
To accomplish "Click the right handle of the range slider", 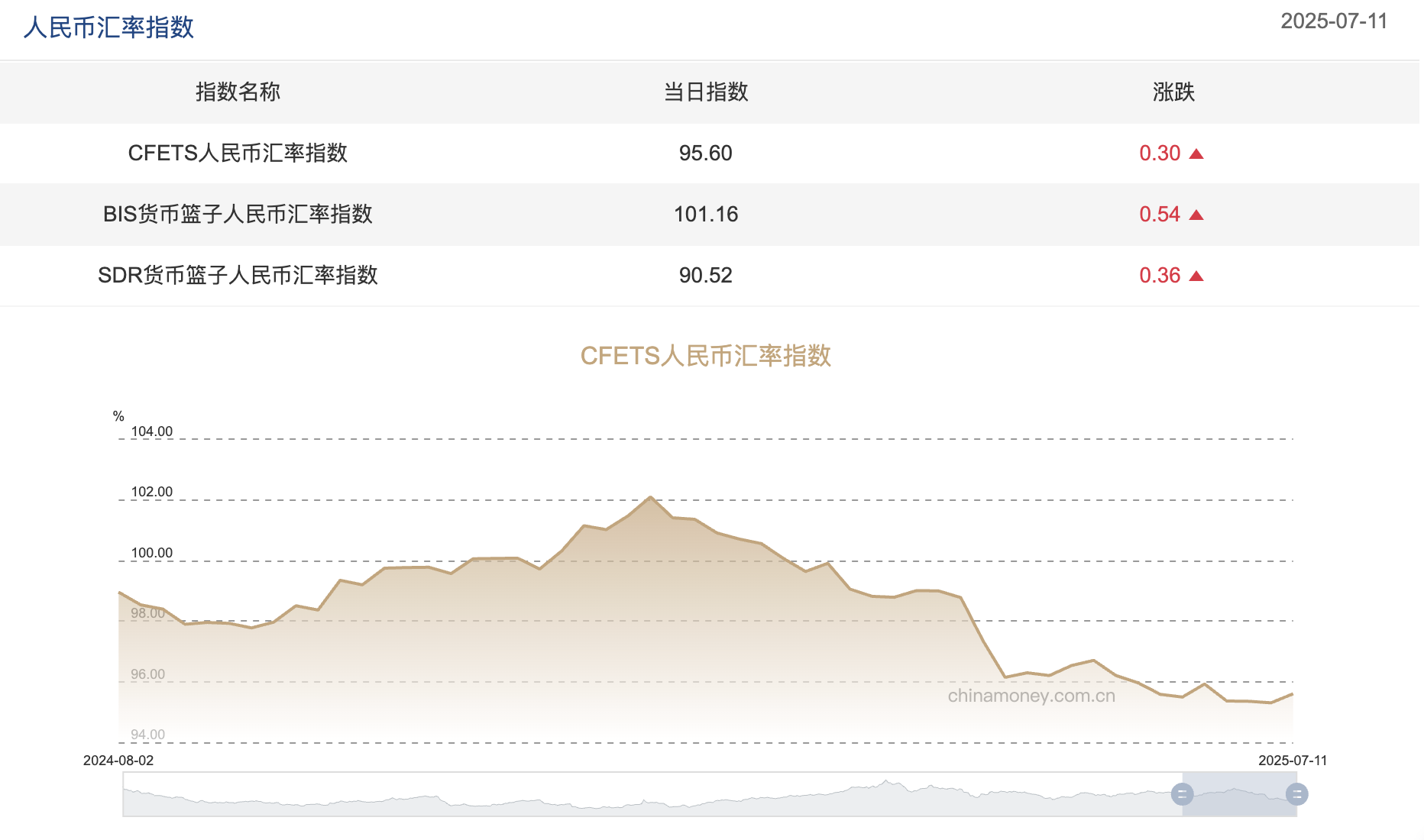I will [1296, 794].
